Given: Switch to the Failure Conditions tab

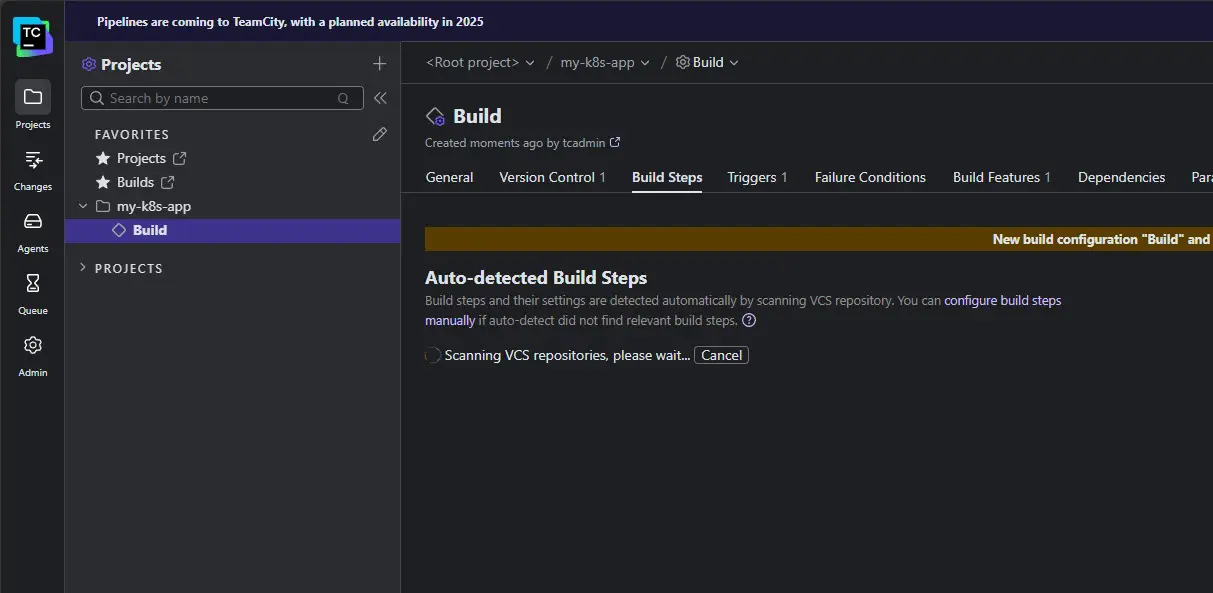Looking at the screenshot, I should tap(870, 177).
